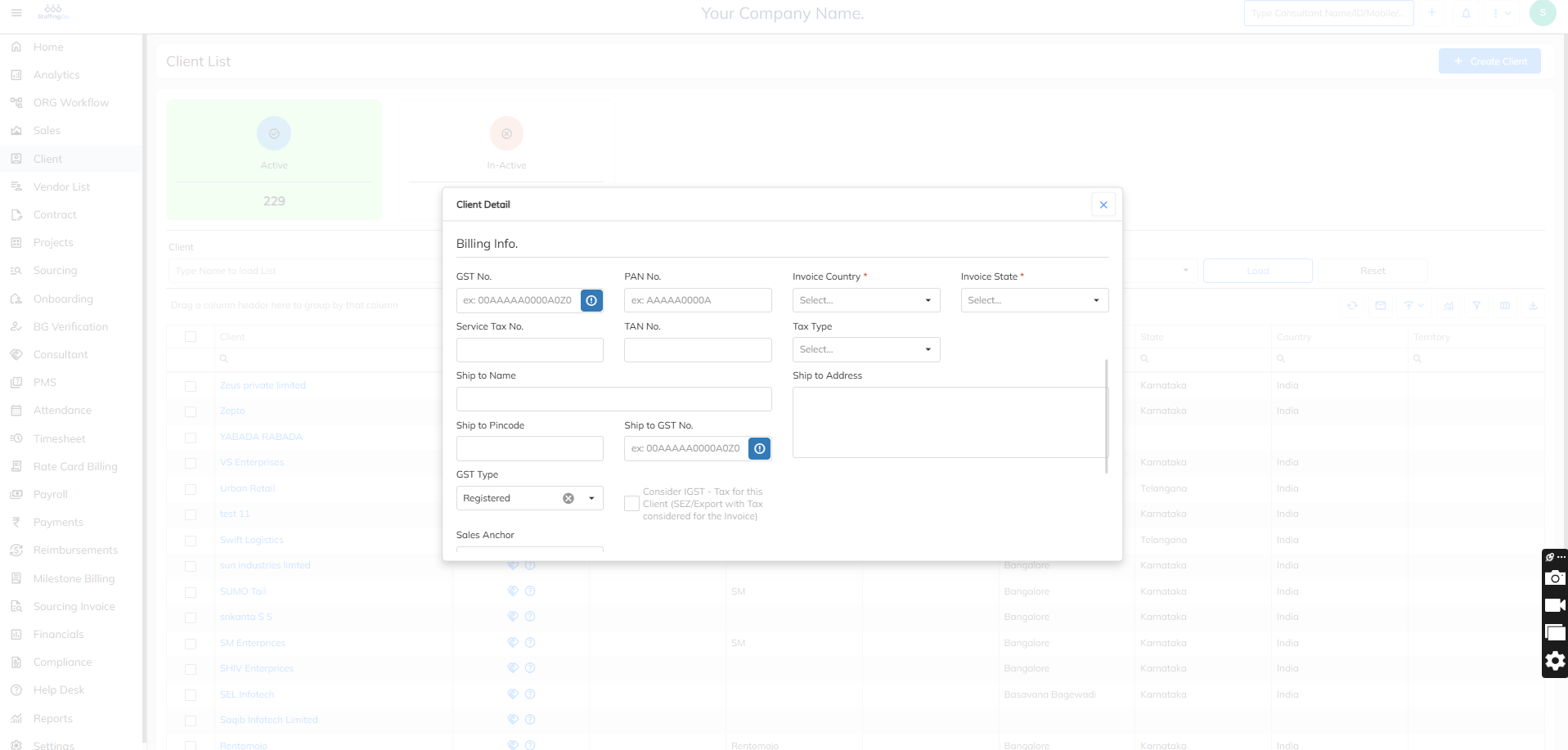
Task: Expand the three-dots menu in top bar
Action: point(1501,13)
